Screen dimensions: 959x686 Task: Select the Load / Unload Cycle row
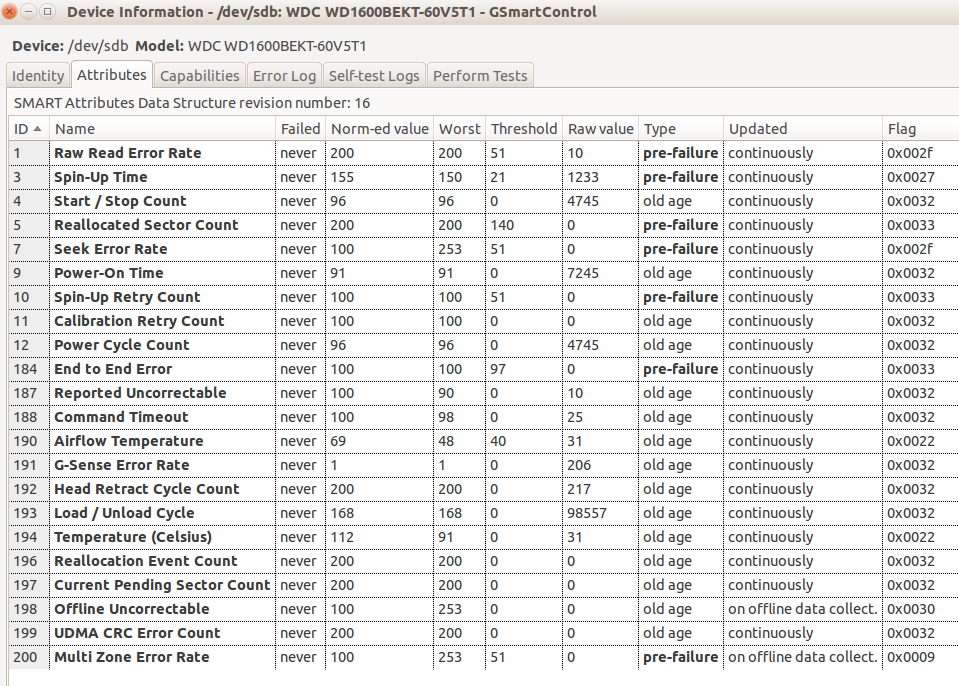[483, 513]
